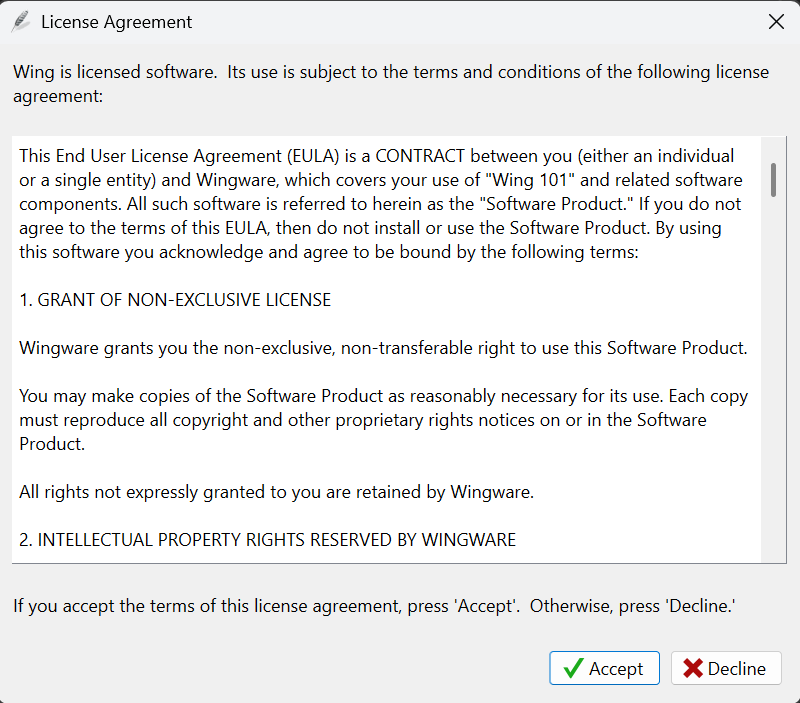
Task: Accept the license agreement
Action: 604,668
